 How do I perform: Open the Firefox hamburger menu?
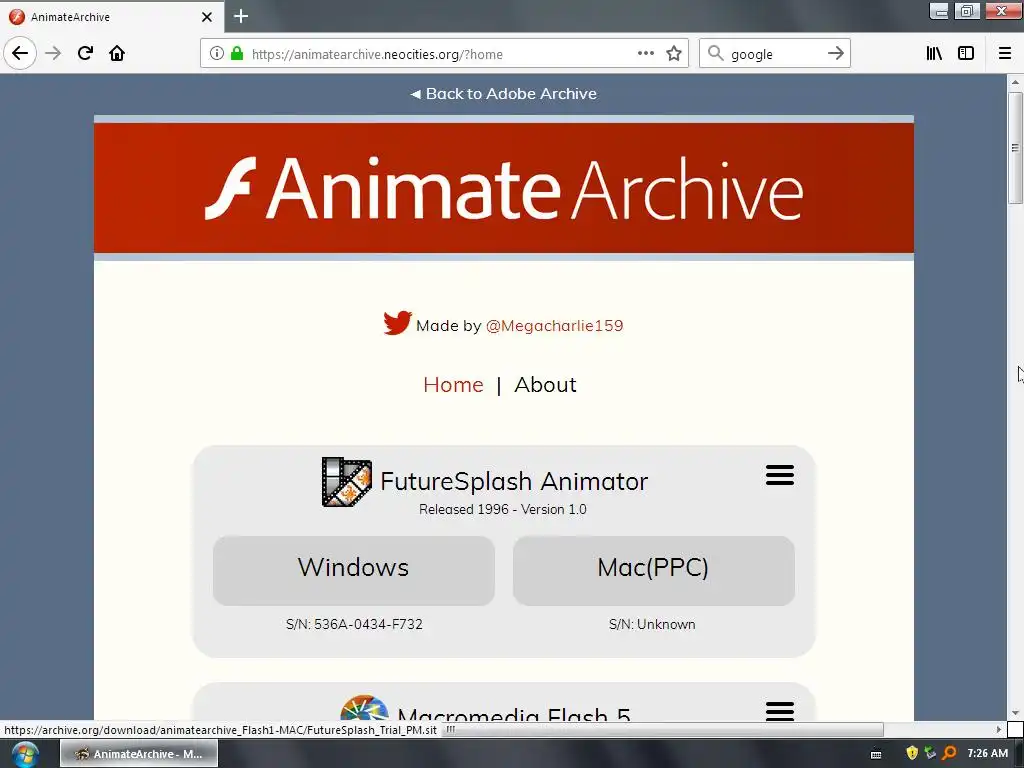[x=1005, y=54]
